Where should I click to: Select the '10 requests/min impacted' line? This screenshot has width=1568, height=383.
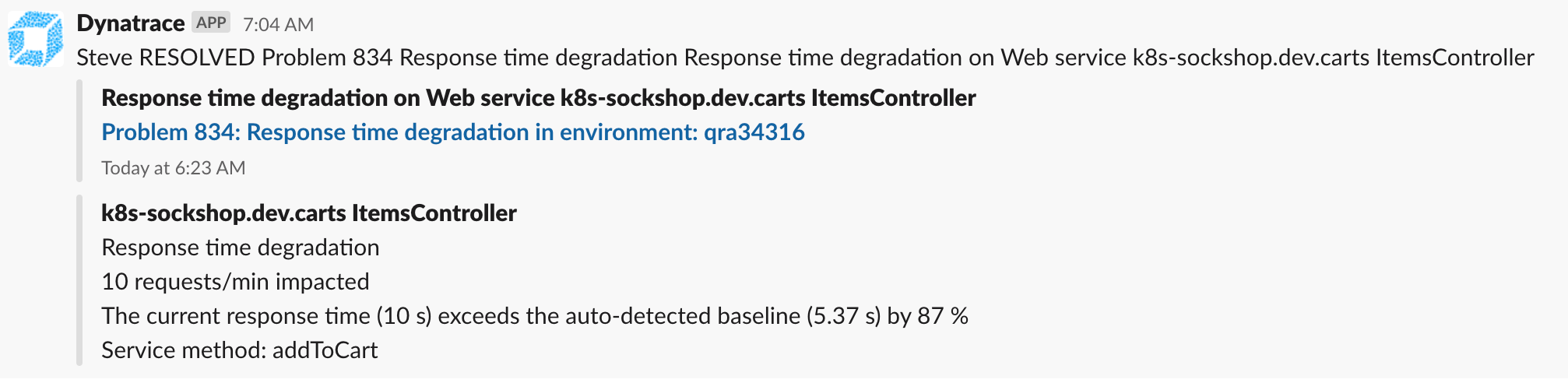(235, 282)
